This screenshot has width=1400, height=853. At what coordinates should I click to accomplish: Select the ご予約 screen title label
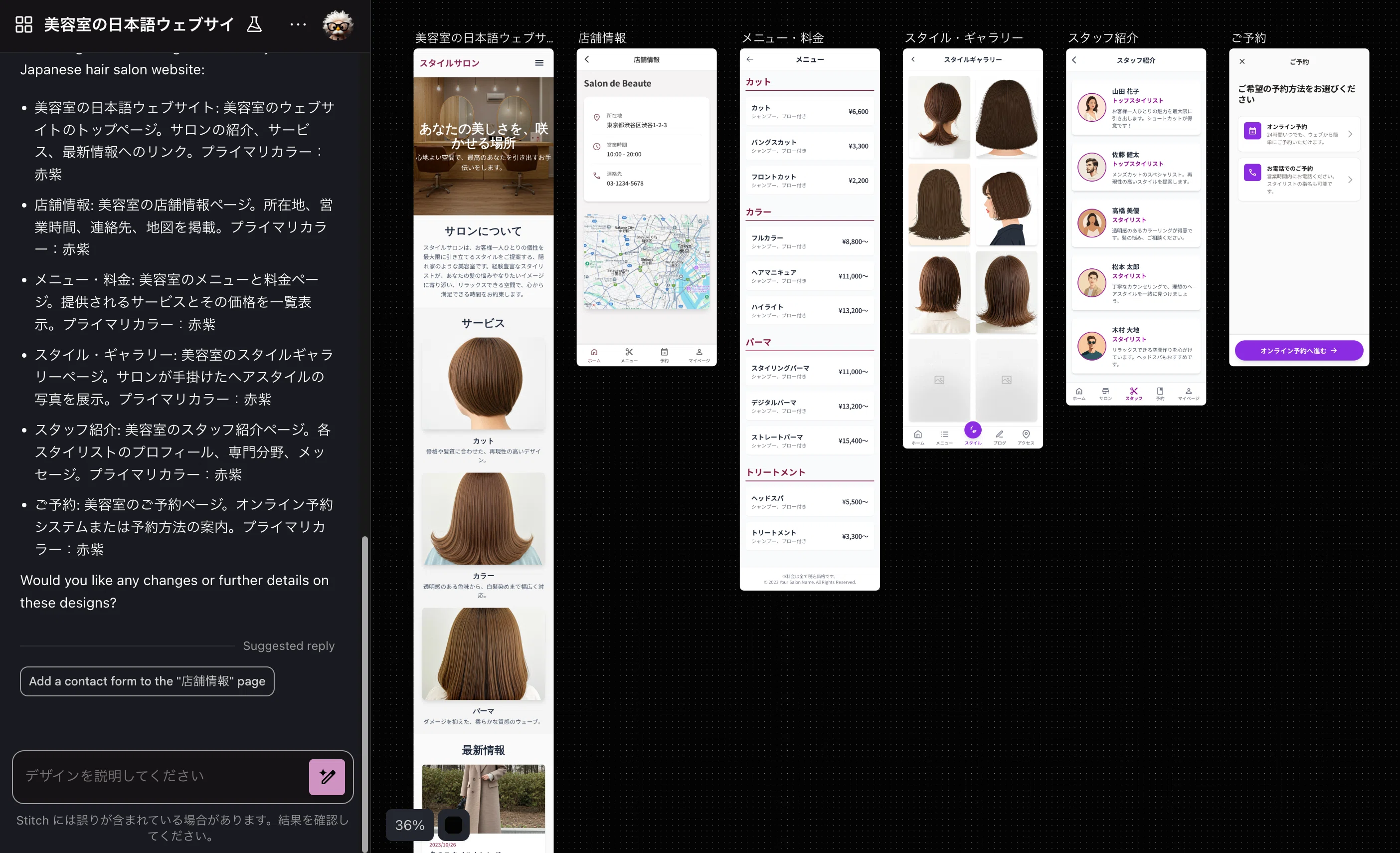click(1248, 38)
